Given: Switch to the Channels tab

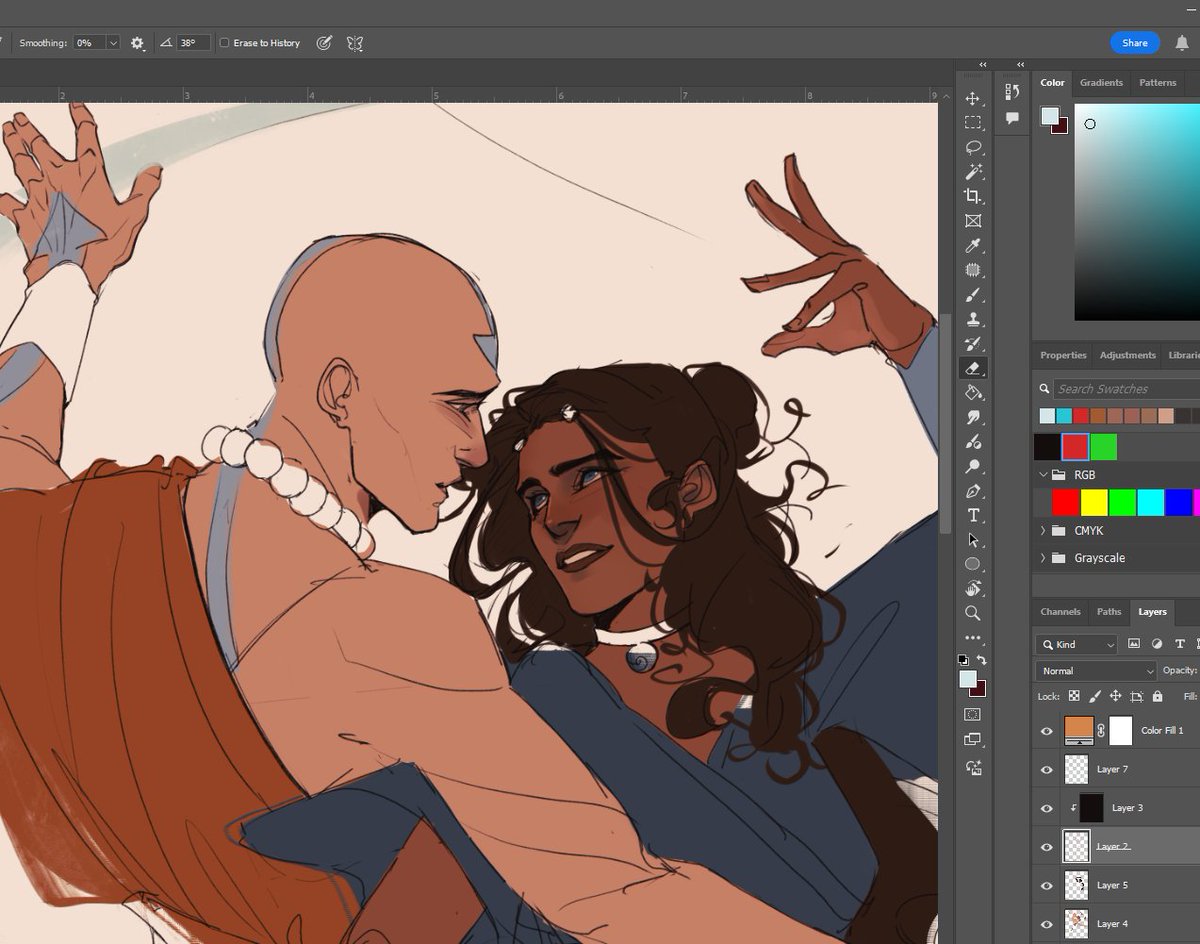Looking at the screenshot, I should (x=1060, y=612).
